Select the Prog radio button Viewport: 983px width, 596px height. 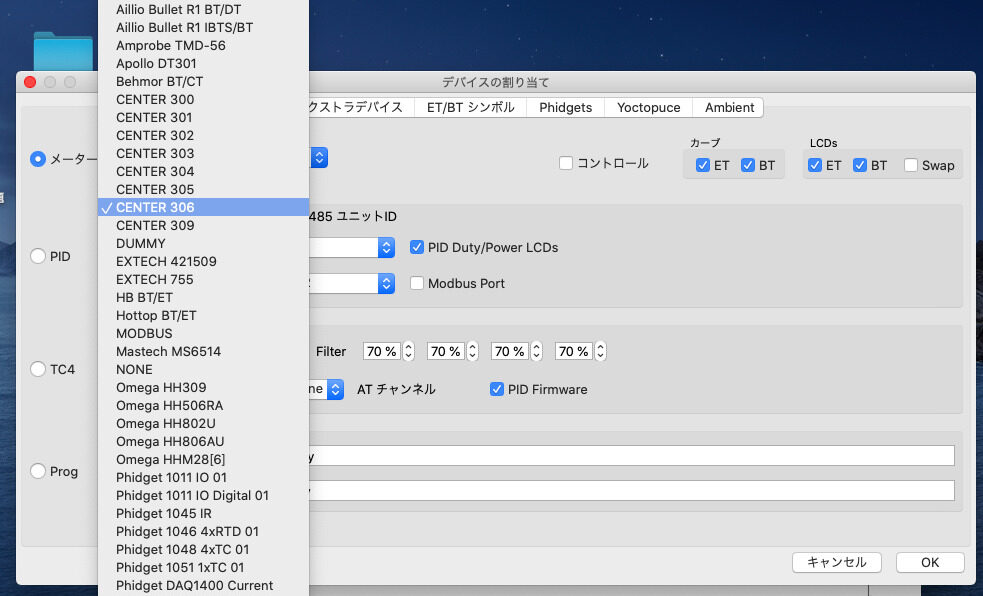[x=38, y=471]
